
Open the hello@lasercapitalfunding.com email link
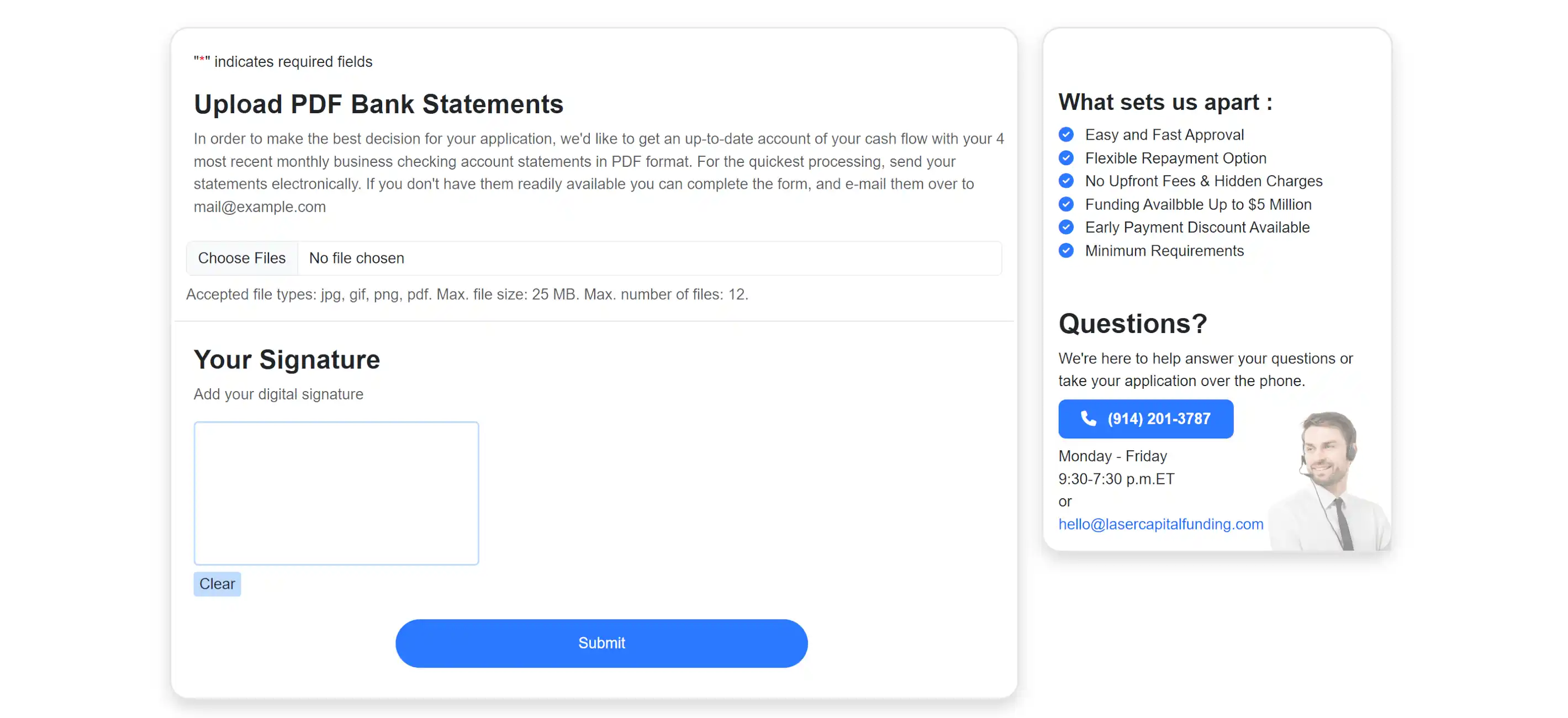(1160, 524)
